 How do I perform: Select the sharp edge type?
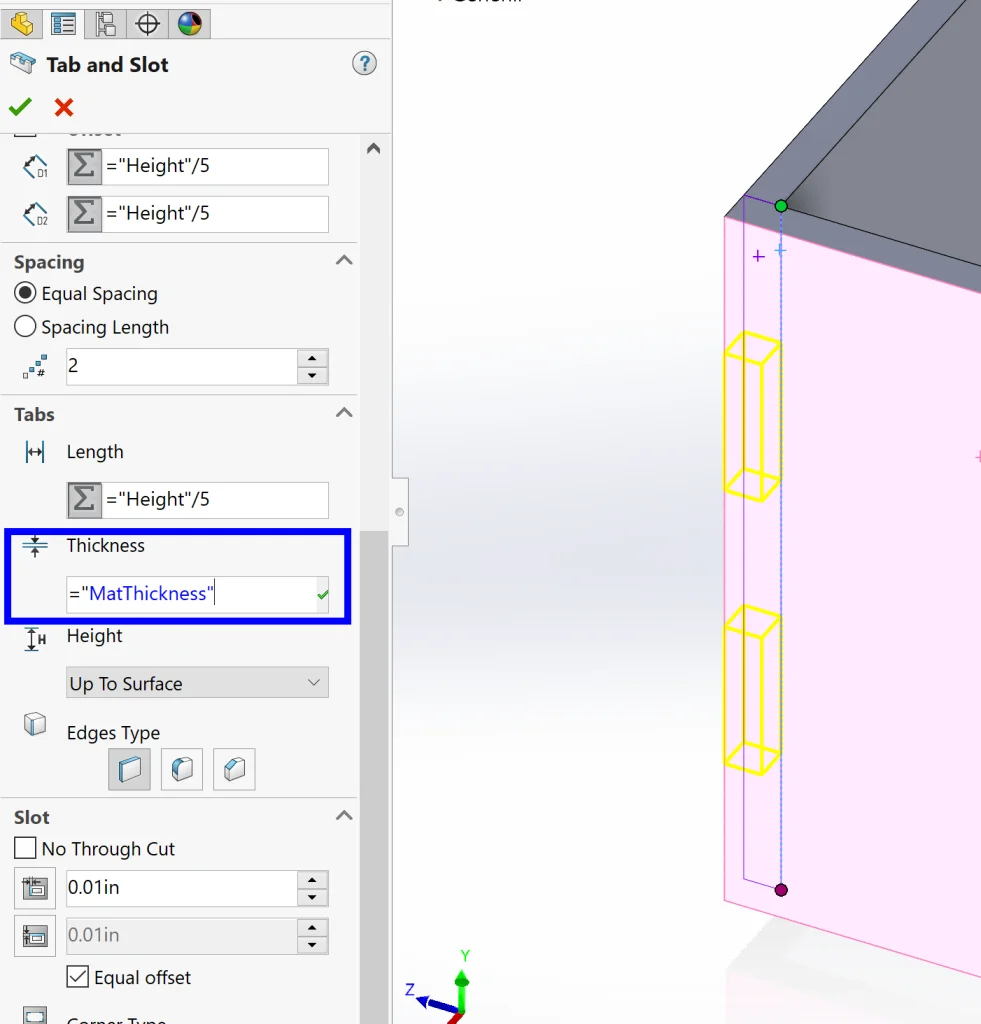coord(129,769)
